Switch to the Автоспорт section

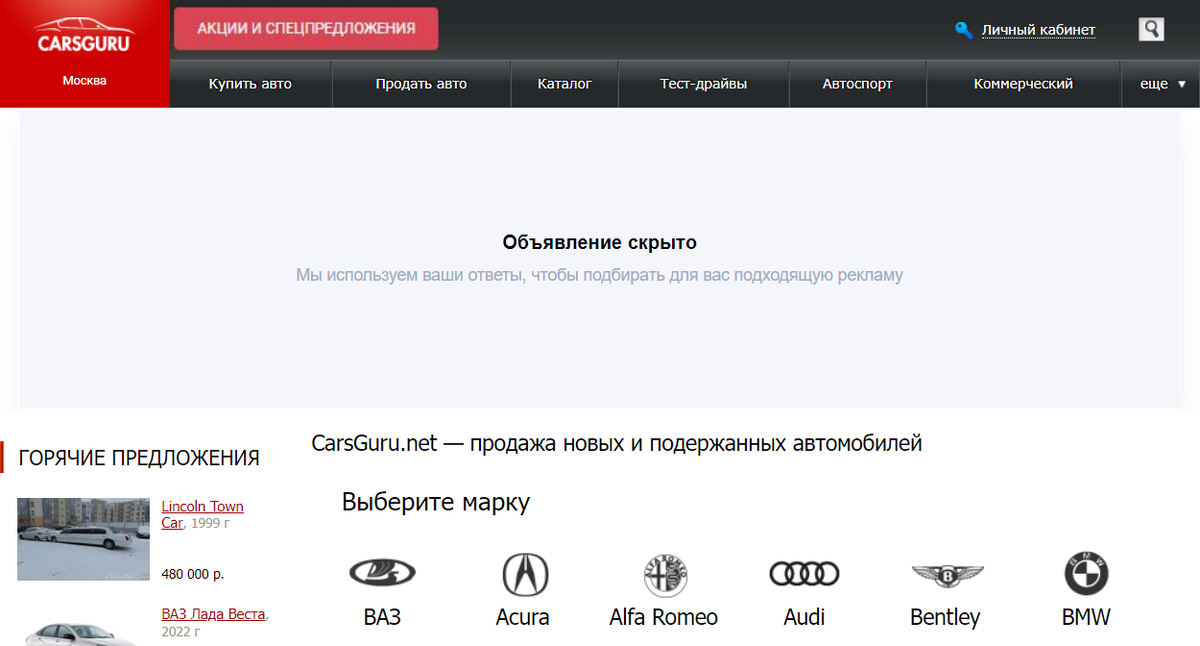pos(857,84)
